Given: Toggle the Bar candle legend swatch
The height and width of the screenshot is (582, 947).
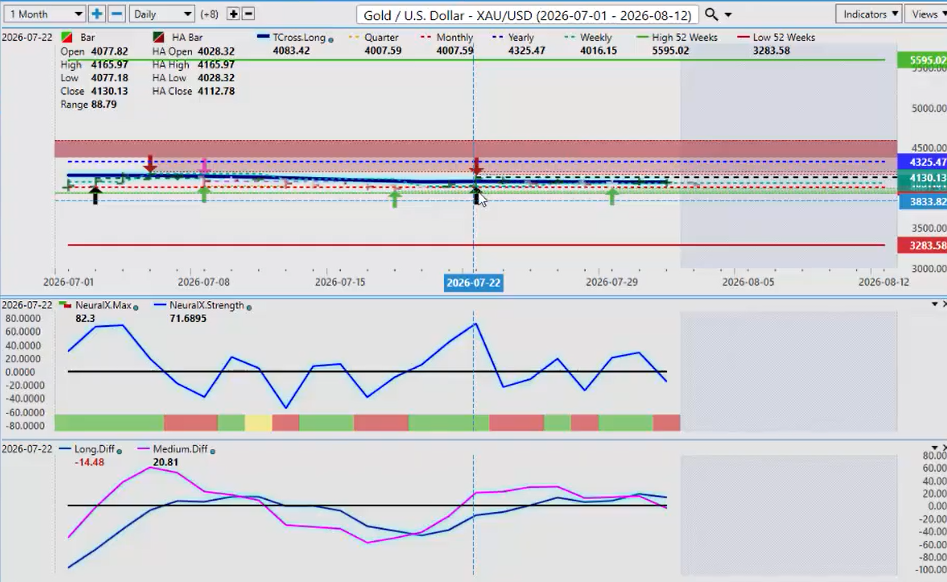Looking at the screenshot, I should coord(66,37).
